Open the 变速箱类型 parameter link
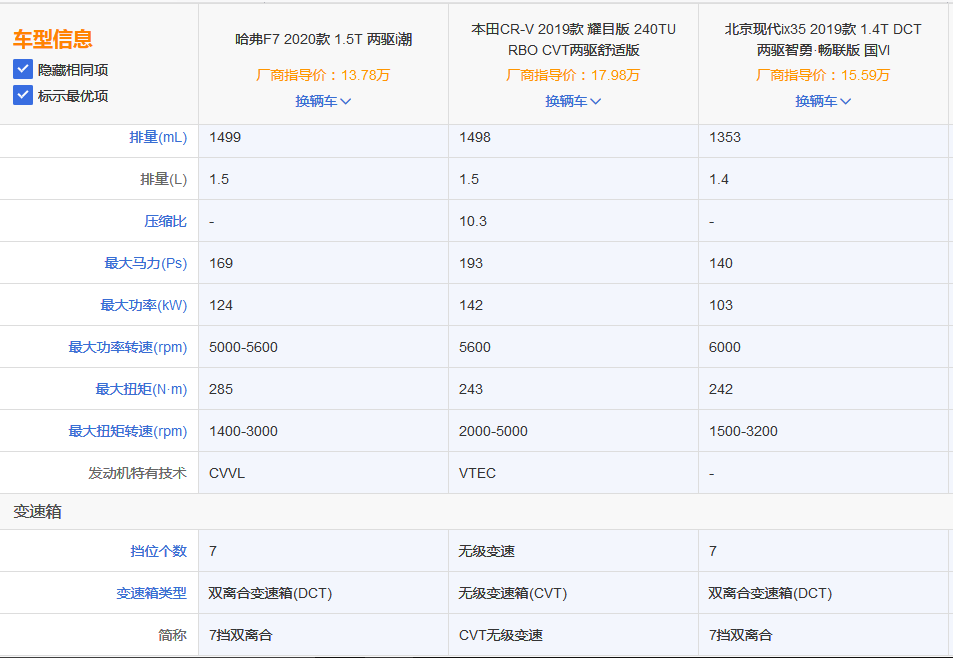 click(151, 593)
